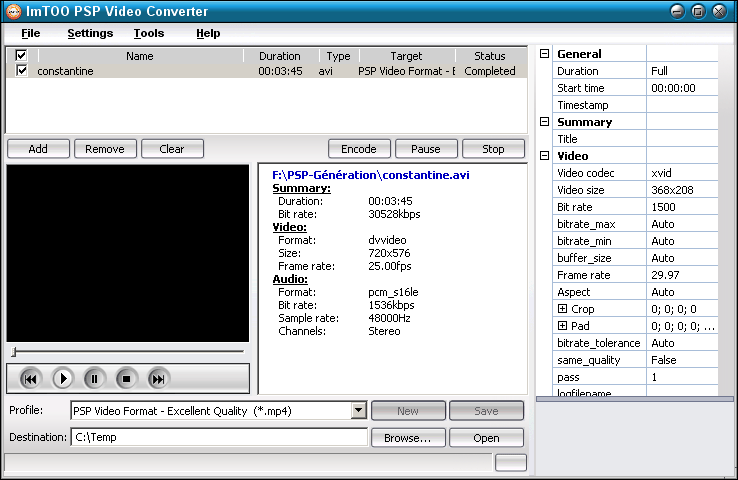Click the Stop encoding button
The image size is (738, 480).
(x=493, y=149)
